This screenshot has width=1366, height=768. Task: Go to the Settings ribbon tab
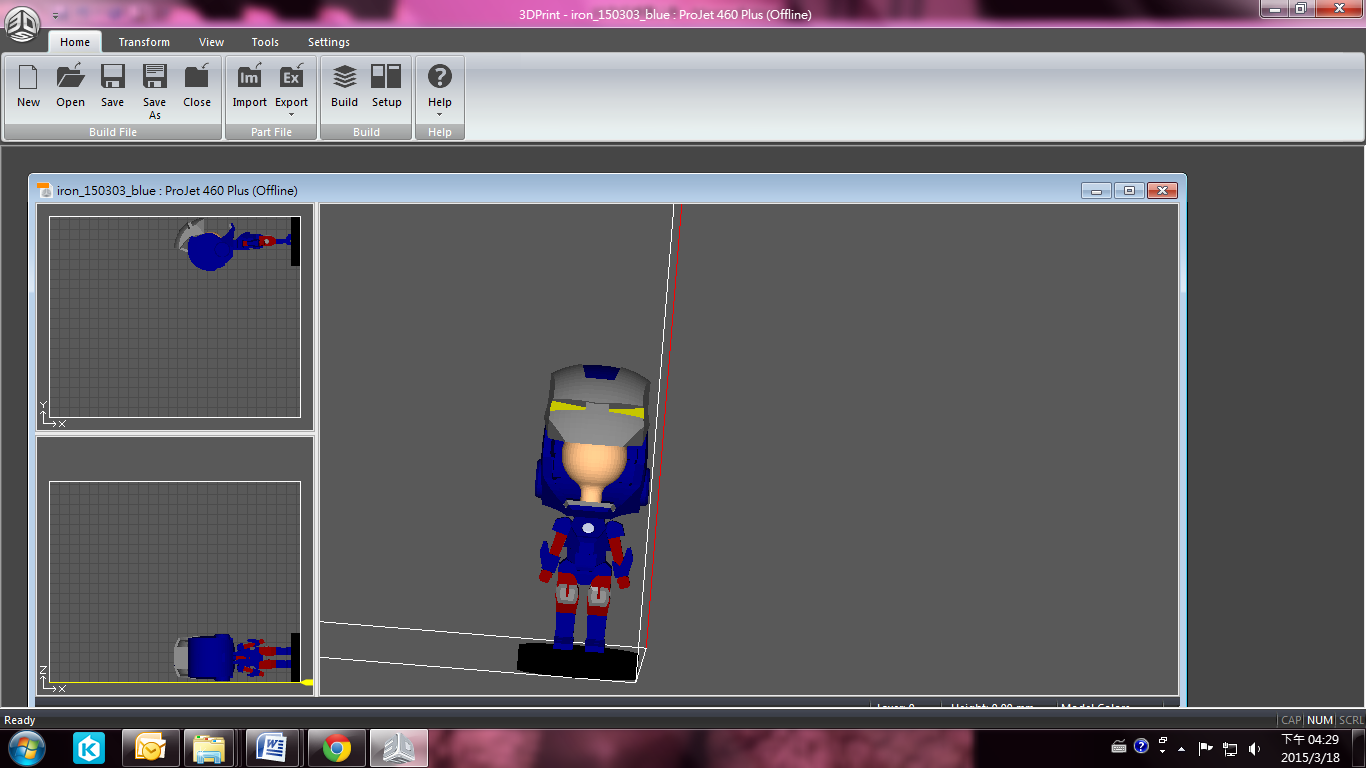[329, 42]
